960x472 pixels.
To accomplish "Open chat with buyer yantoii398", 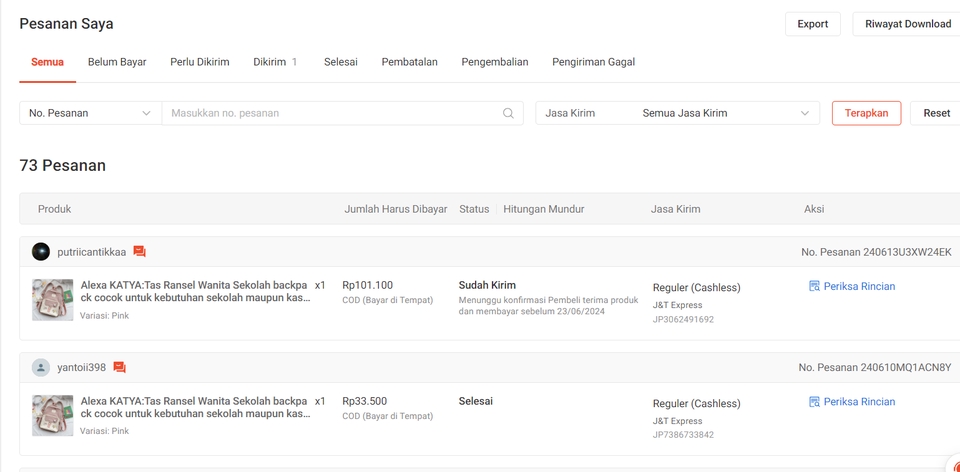I will pyautogui.click(x=119, y=367).
